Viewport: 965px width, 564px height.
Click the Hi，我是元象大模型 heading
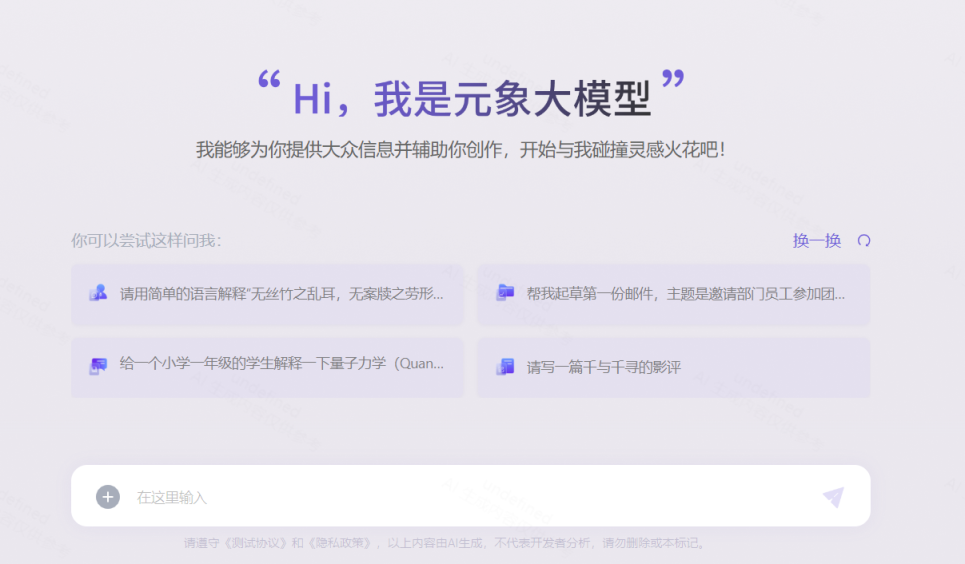471,98
